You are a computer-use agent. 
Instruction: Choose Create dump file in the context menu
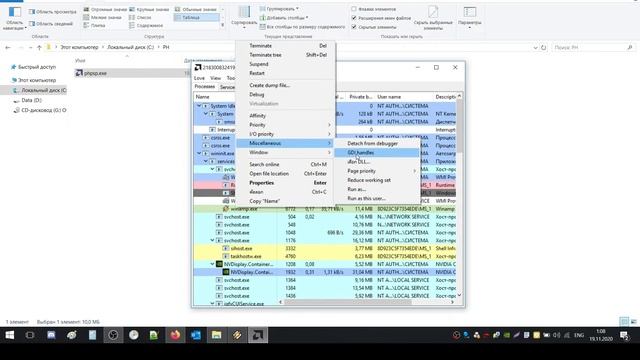[286, 85]
